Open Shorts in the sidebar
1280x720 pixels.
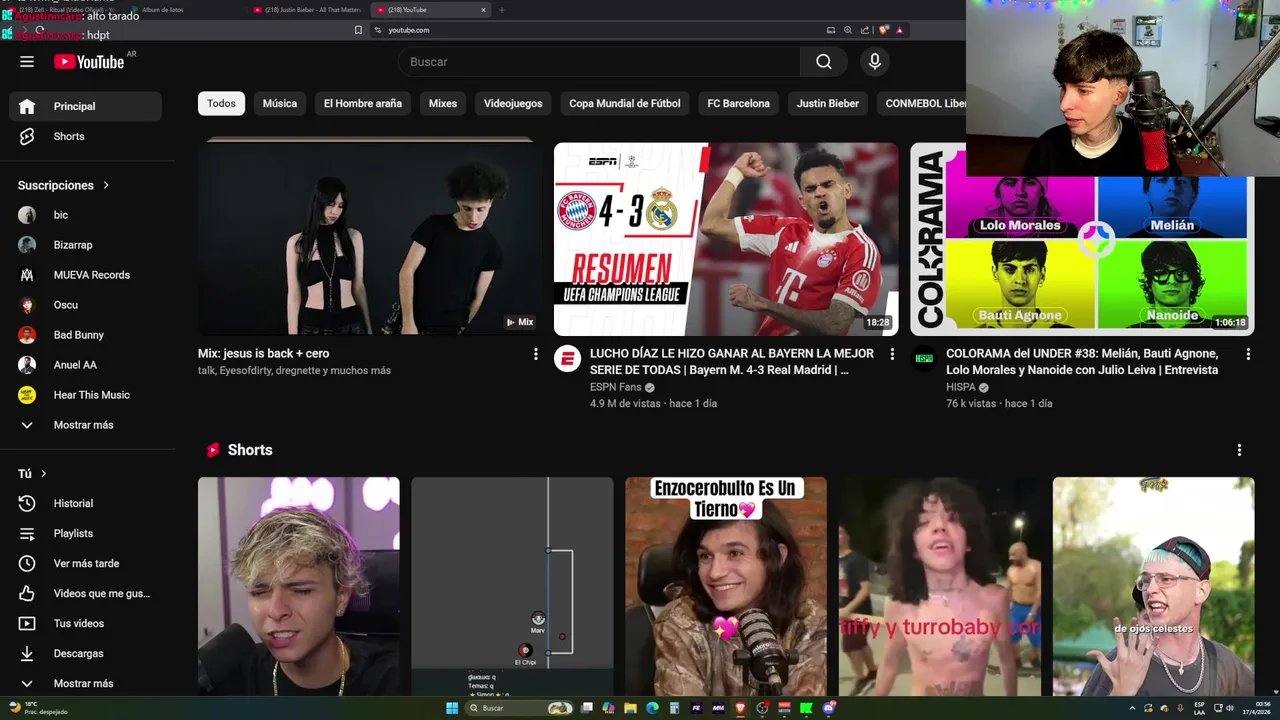pyautogui.click(x=85, y=136)
